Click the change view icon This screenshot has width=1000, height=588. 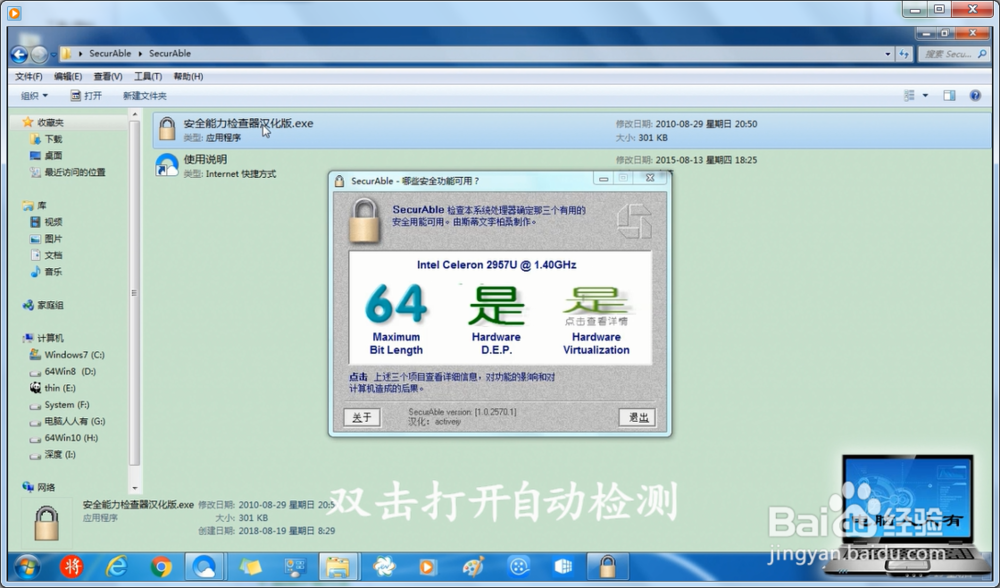pos(909,96)
